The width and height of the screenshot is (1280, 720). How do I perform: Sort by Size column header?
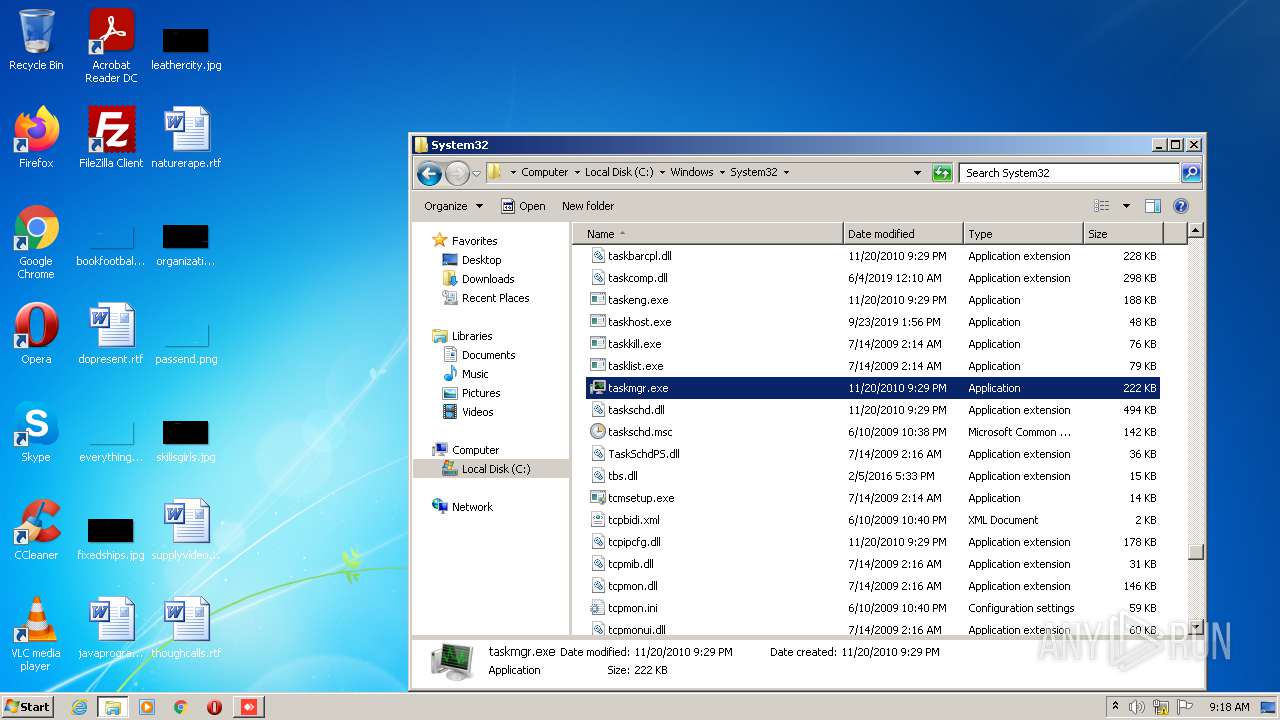(1123, 234)
